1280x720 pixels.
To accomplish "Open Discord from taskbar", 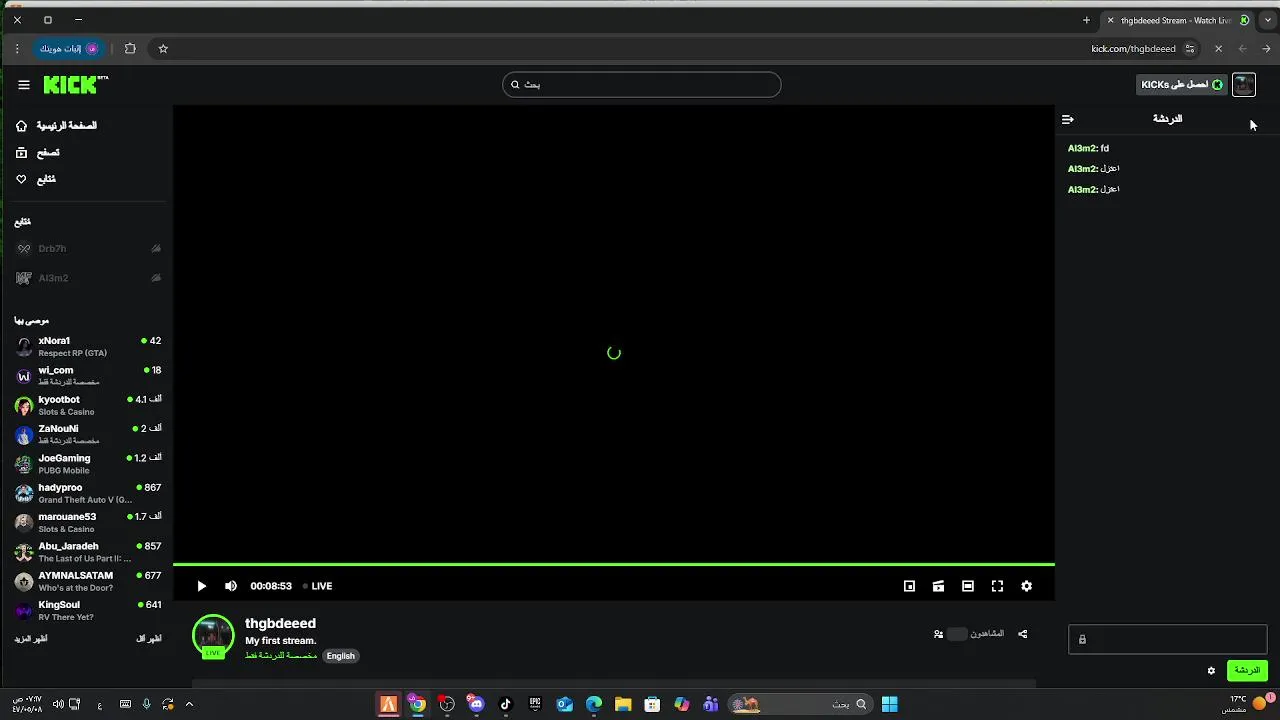I will pyautogui.click(x=476, y=704).
